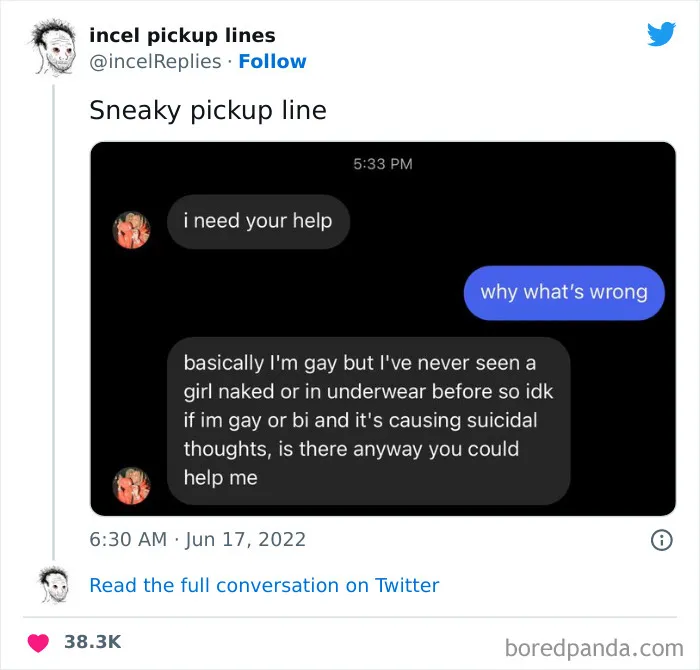This screenshot has width=700, height=670.
Task: Click the 'i need your help' message bubble
Action: [258, 221]
